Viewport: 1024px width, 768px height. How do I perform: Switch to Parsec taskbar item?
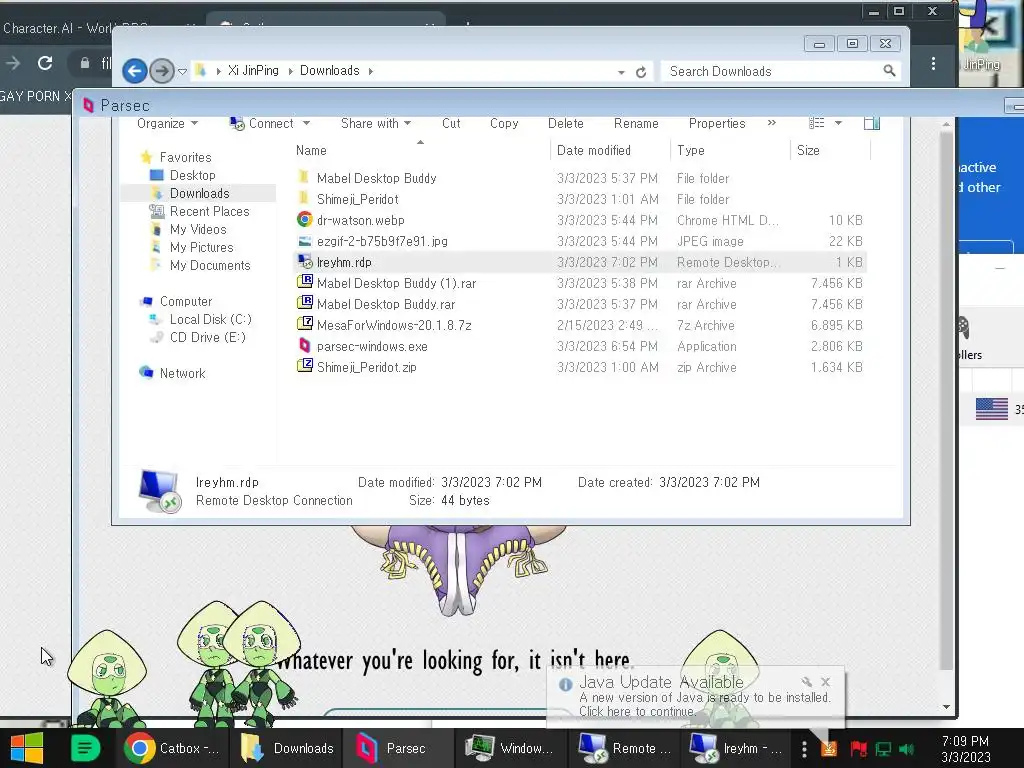(399, 748)
